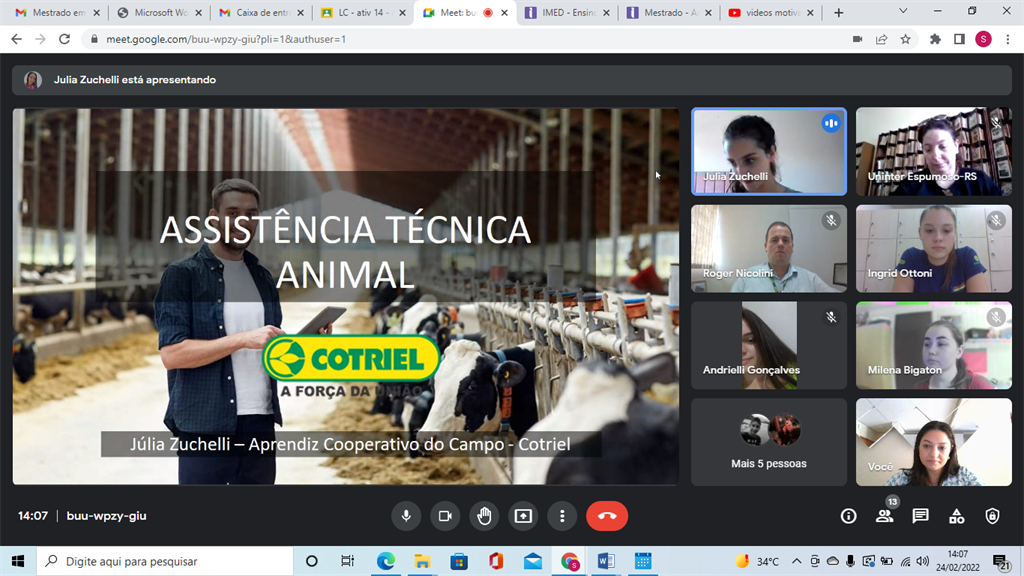Open Cortana from the taskbar
This screenshot has width=1024, height=576.
[x=312, y=561]
